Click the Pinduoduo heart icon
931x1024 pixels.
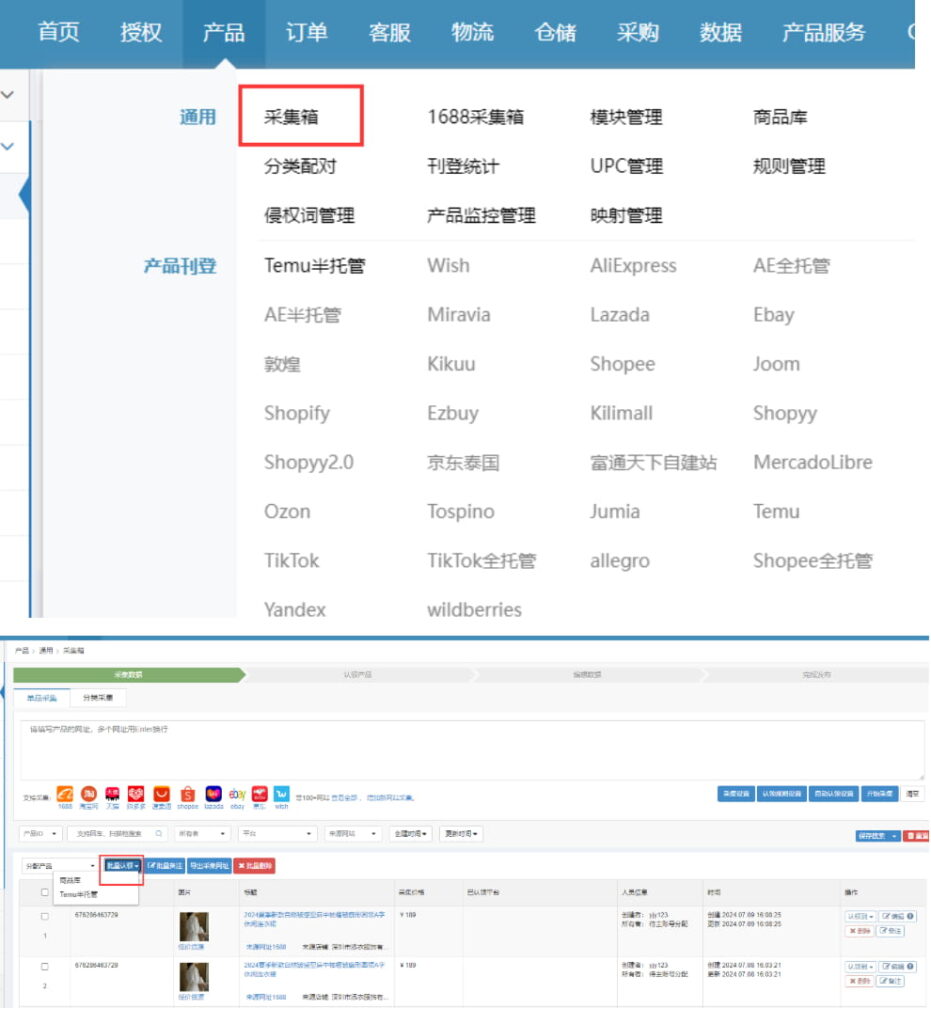[137, 793]
